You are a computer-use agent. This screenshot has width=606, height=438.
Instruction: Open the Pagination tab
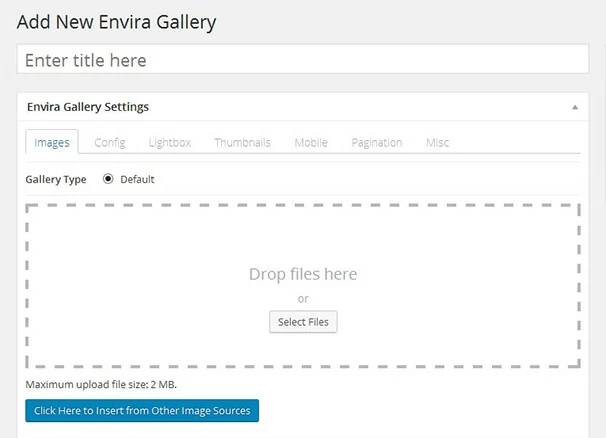point(377,143)
